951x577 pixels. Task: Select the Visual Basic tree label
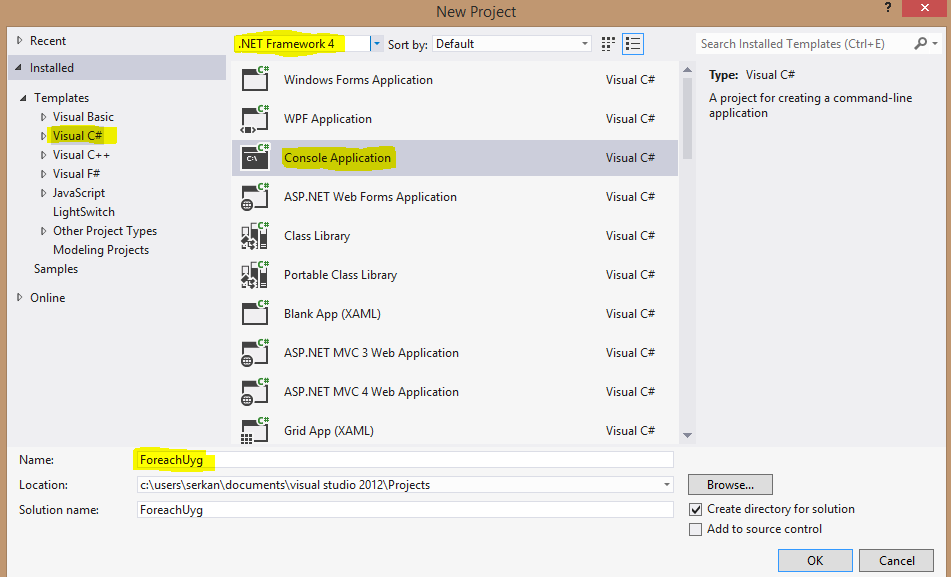[x=83, y=116]
